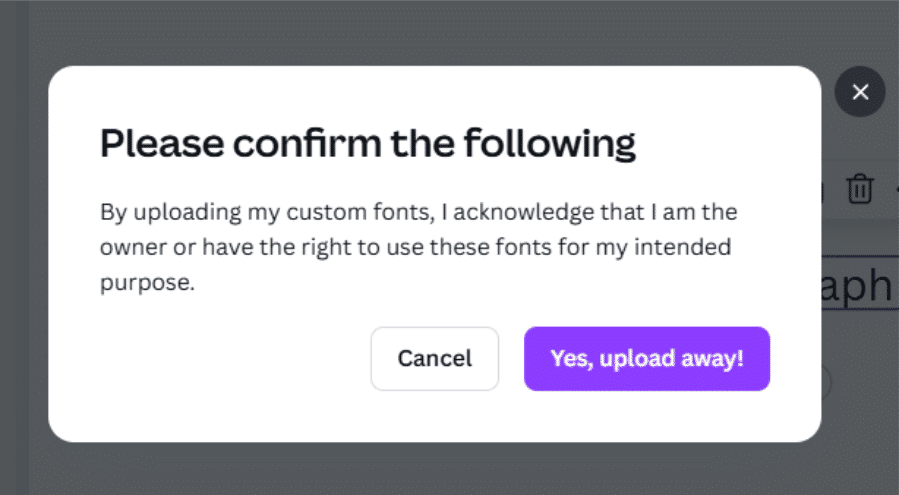Image resolution: width=899 pixels, height=495 pixels.
Task: Delete the item using the bin icon
Action: 860,189
